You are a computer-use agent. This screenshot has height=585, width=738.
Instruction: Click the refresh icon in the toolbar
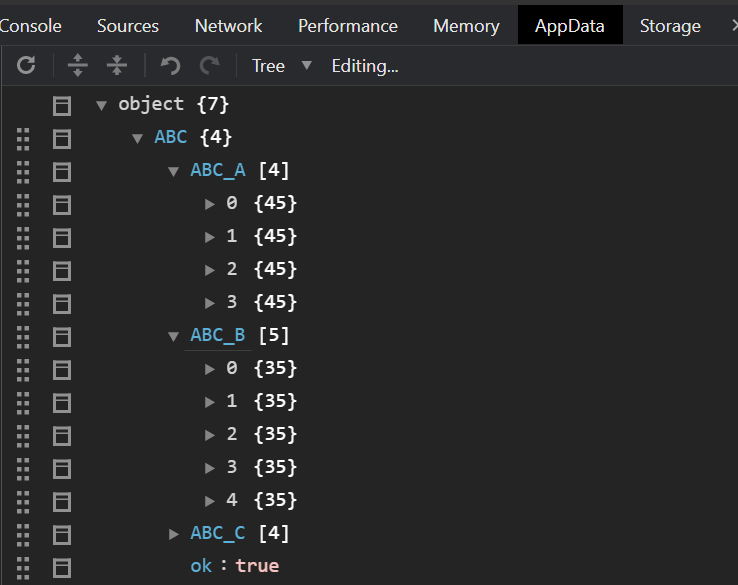tap(27, 66)
